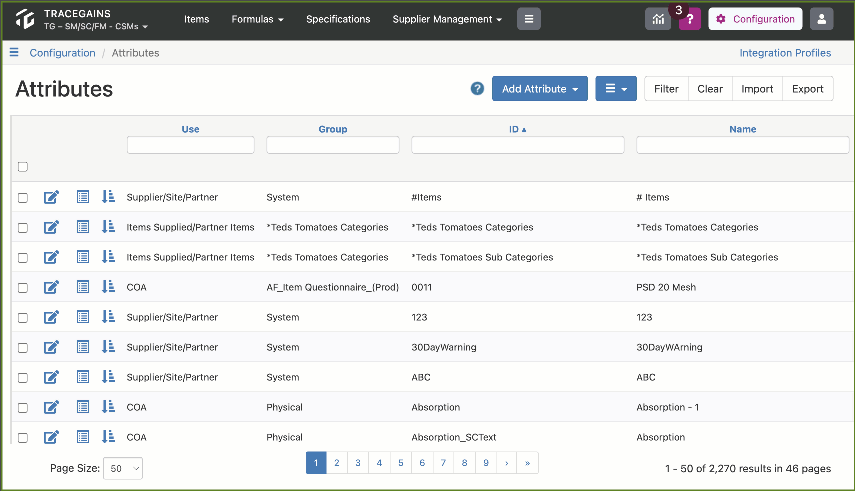
Task: Click the Export button
Action: click(808, 88)
